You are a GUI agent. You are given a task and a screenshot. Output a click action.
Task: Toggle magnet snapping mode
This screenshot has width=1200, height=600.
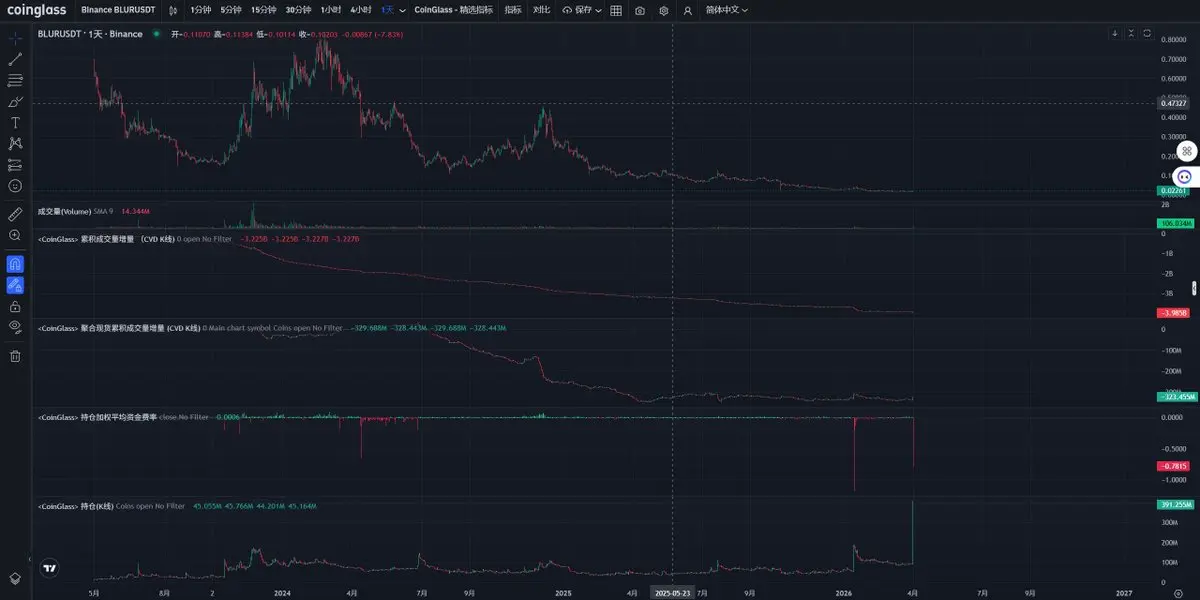[x=15, y=264]
